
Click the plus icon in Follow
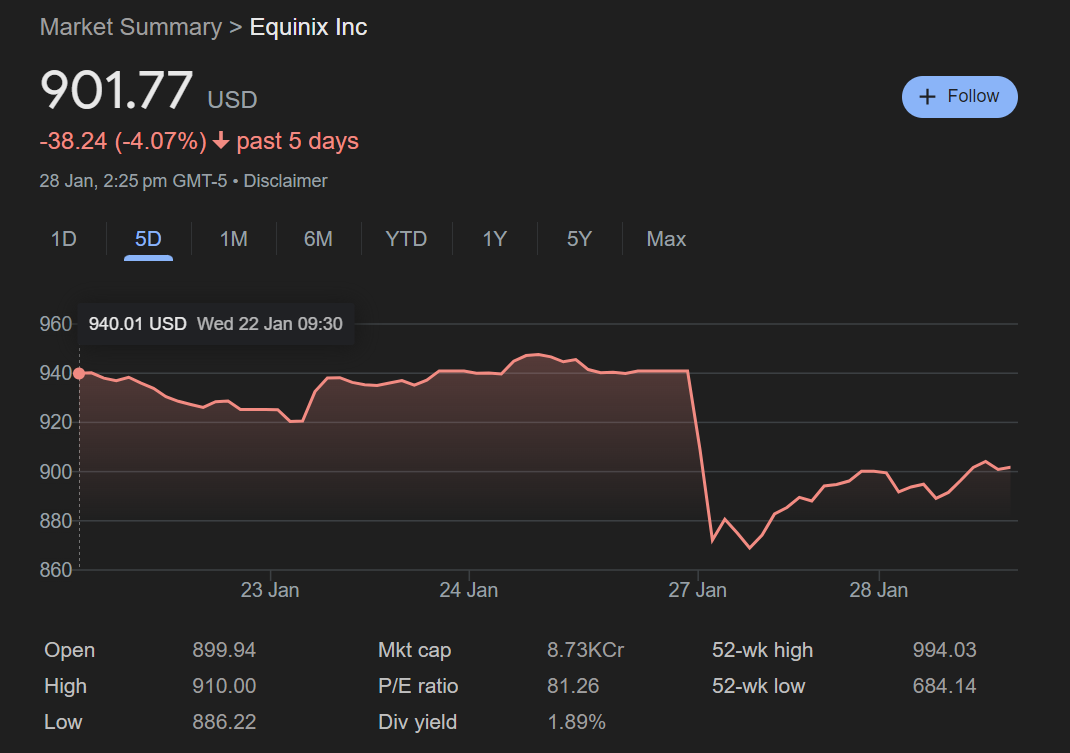pos(927,97)
